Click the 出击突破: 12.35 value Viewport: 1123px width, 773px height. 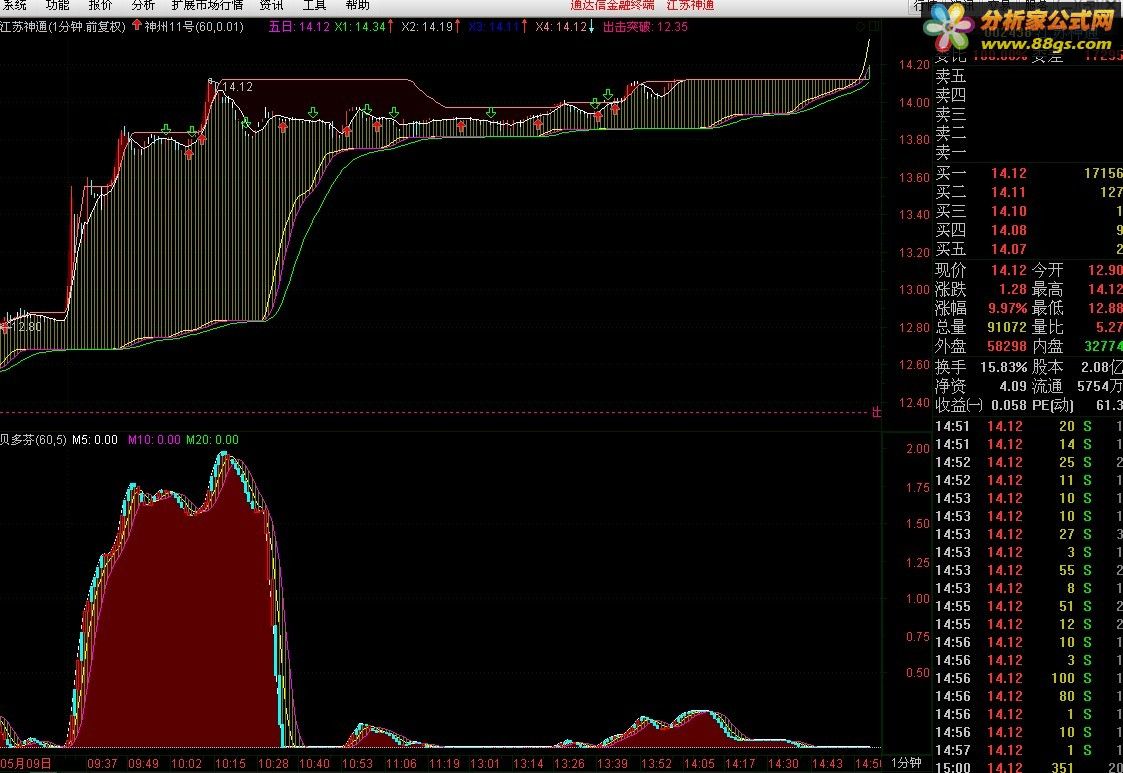tap(645, 27)
